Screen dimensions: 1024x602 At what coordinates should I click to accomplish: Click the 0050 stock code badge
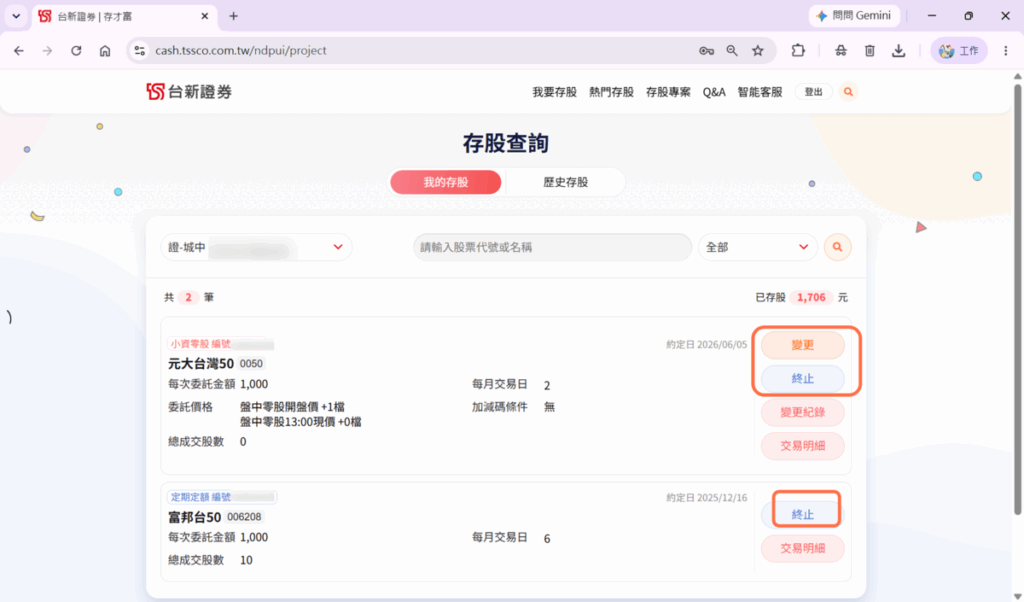coord(251,364)
